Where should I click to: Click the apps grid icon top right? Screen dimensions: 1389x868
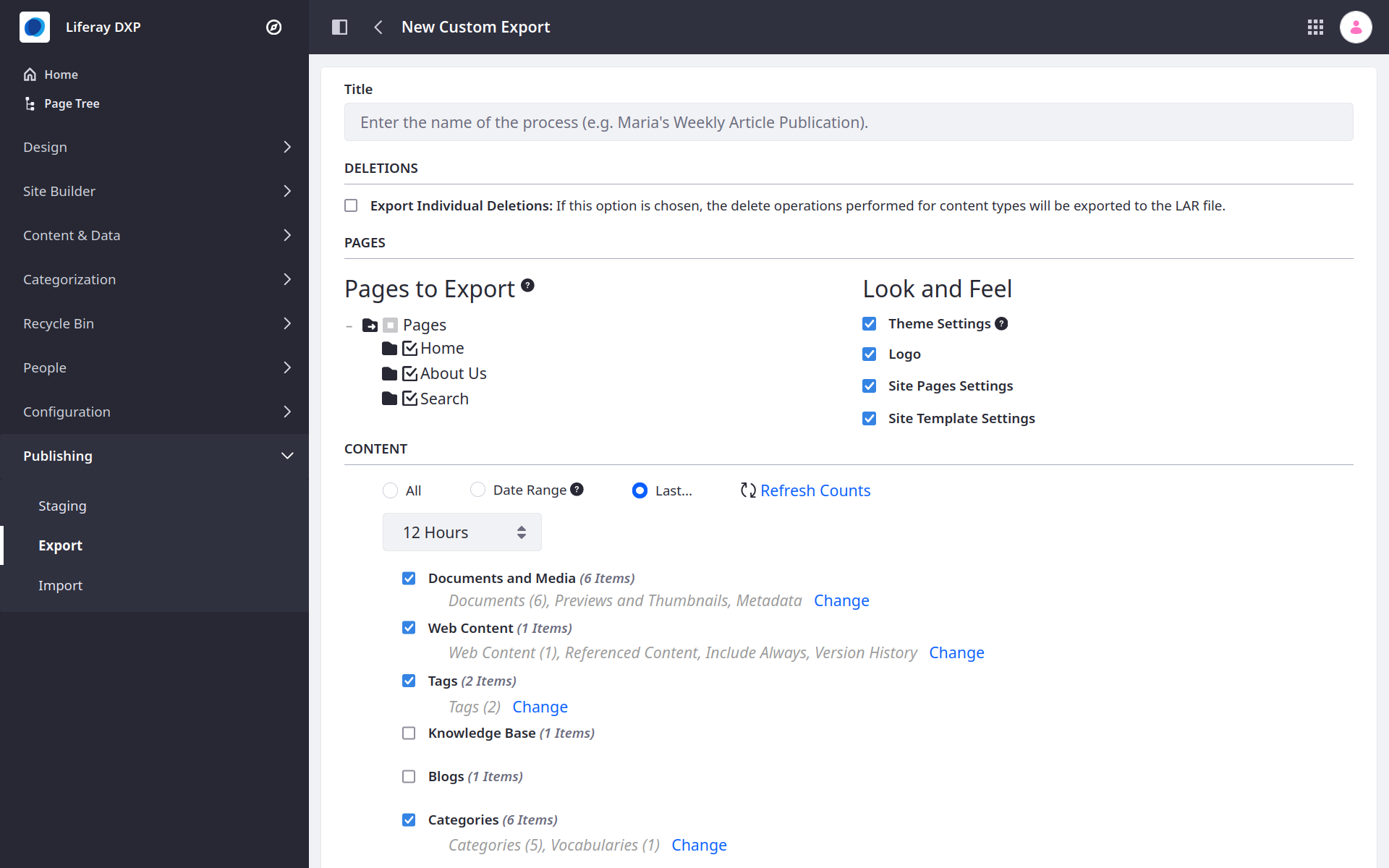[1315, 27]
